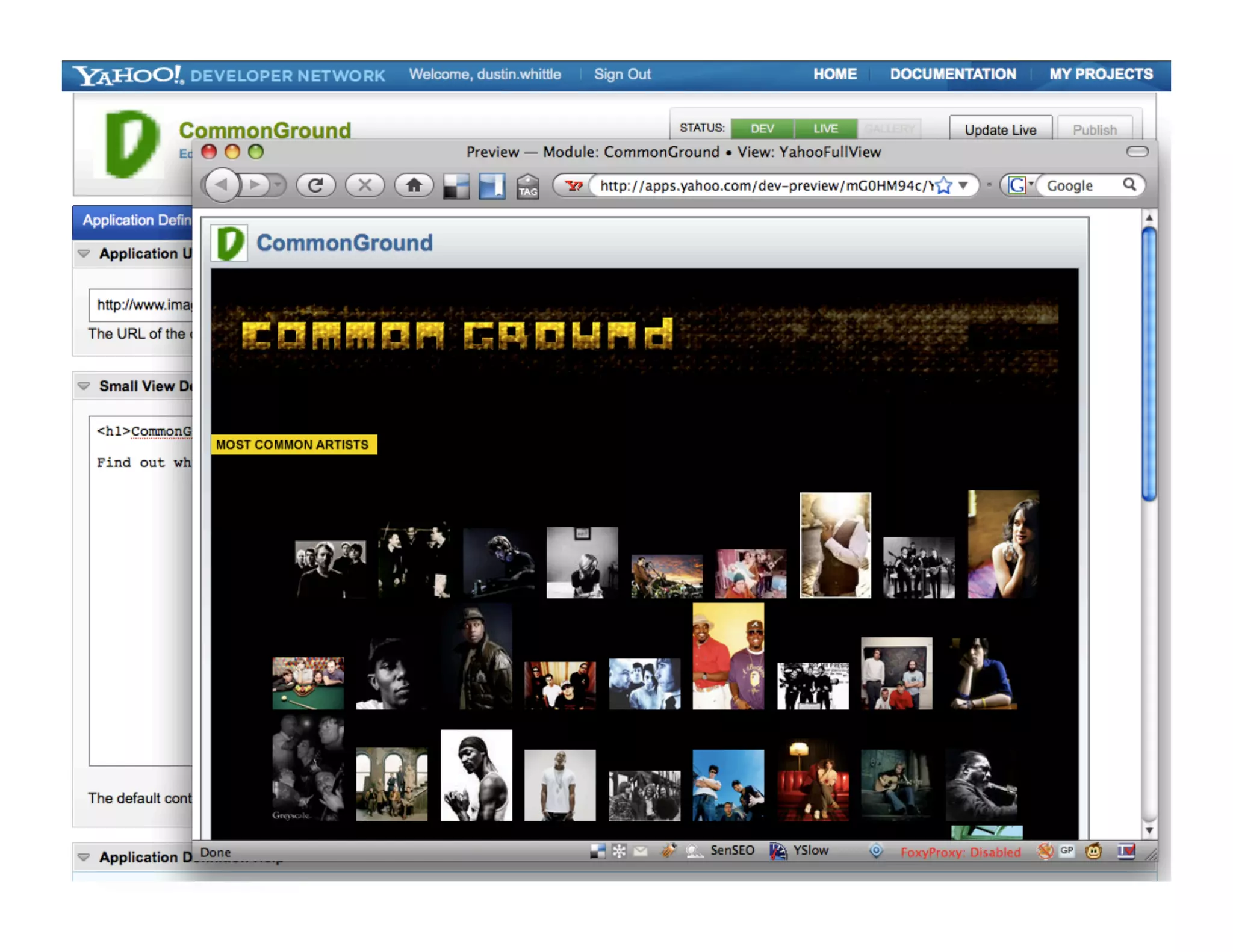Click scrollbar up arrow in the preview window
1233x952 pixels.
[1149, 218]
